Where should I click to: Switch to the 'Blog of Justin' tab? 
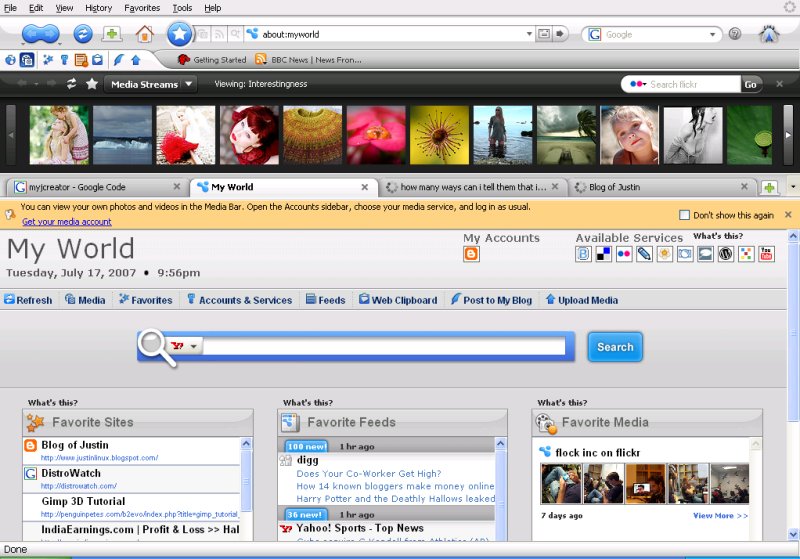[660, 187]
